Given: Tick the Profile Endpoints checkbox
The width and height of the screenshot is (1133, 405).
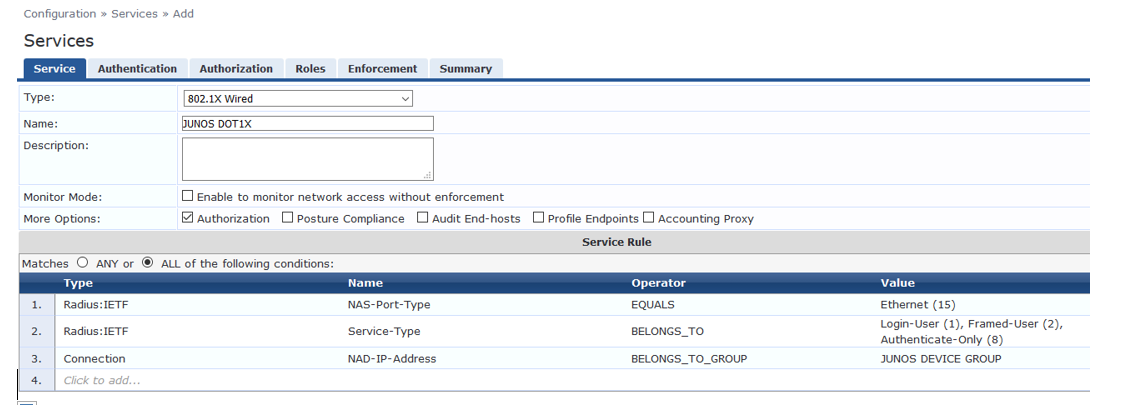Looking at the screenshot, I should 538,218.
